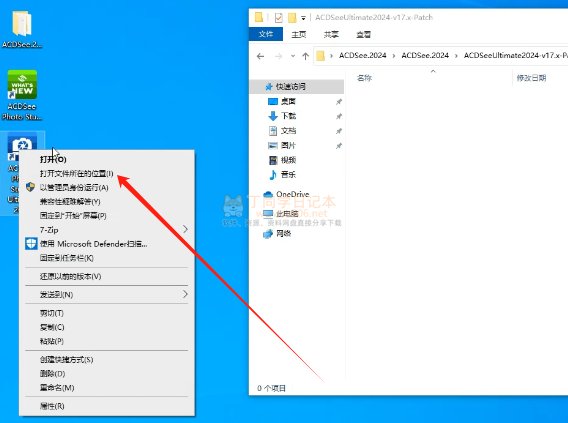
Task: Click the ACDSeeUltimate2024-v17.x-Patch breadcrumb
Action: [516, 55]
